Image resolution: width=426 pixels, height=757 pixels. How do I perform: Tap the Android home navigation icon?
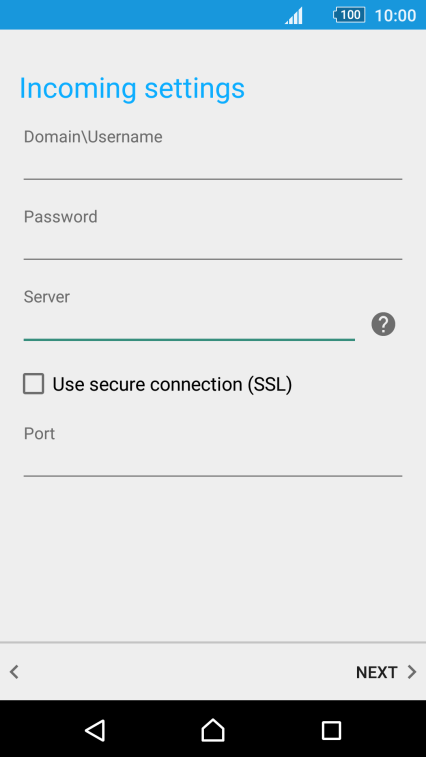[x=213, y=729]
